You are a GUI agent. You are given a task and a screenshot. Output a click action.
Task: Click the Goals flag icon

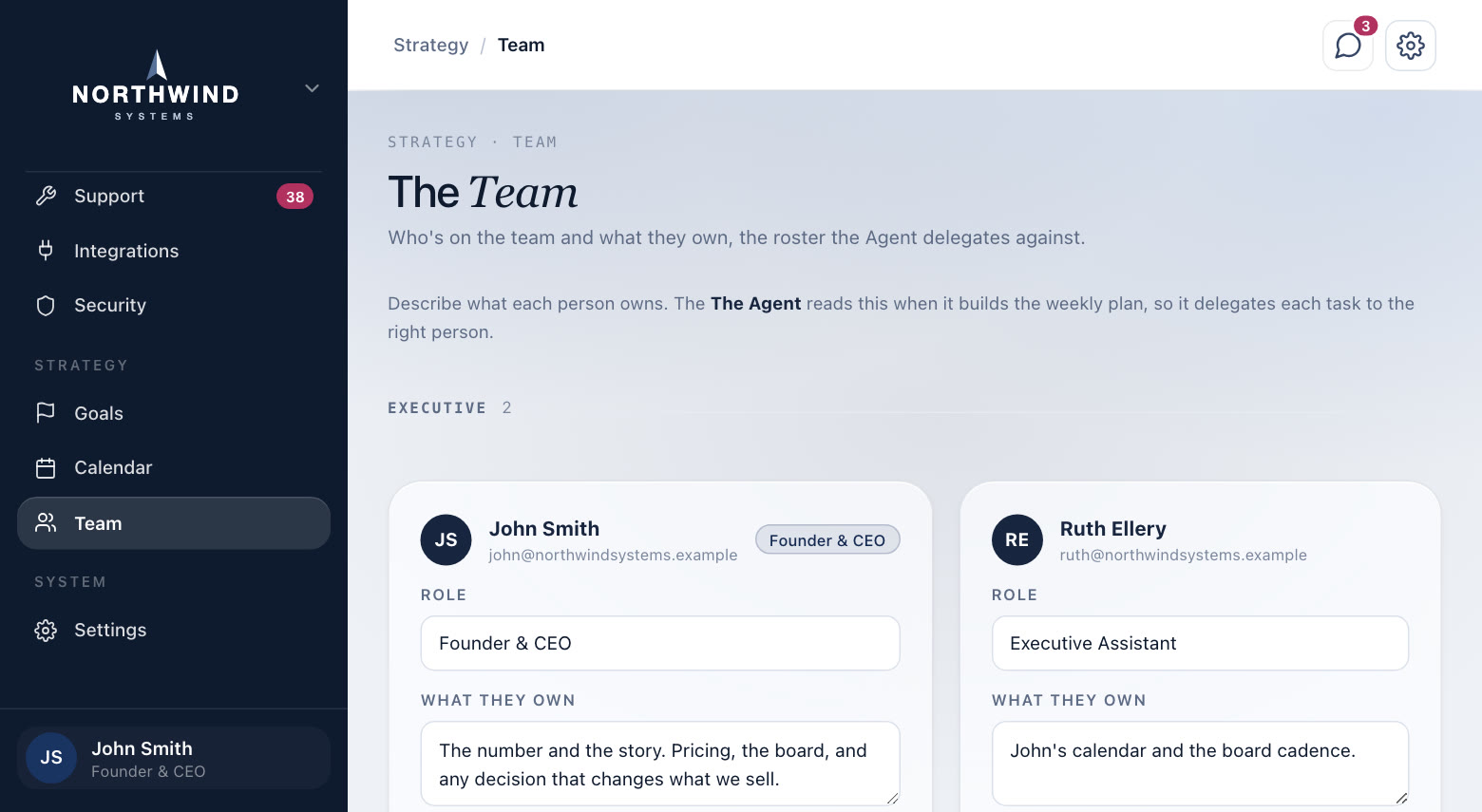(x=46, y=413)
